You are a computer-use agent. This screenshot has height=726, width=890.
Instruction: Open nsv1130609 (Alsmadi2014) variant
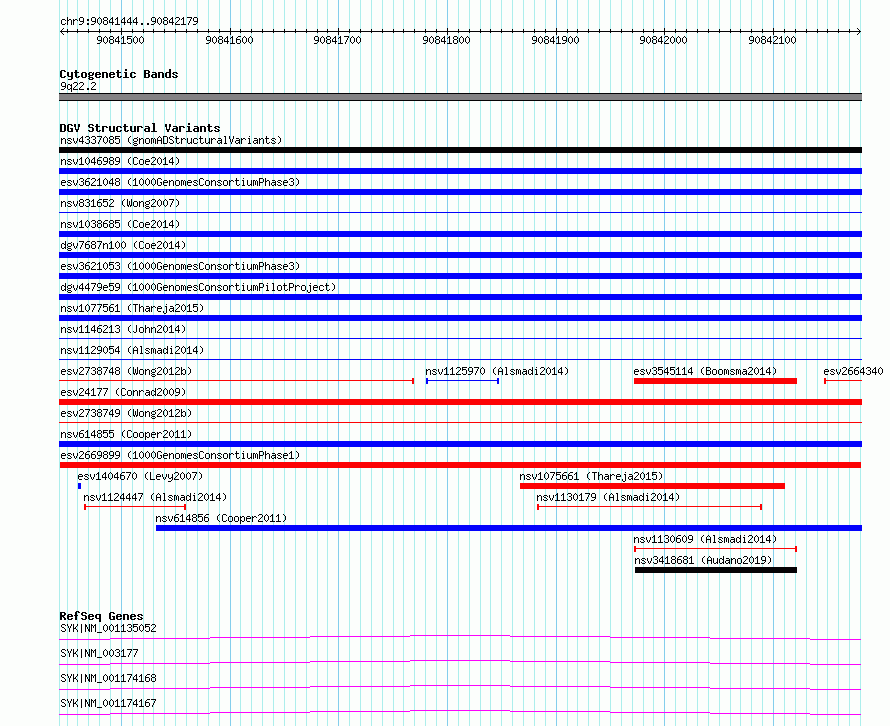(x=706, y=539)
